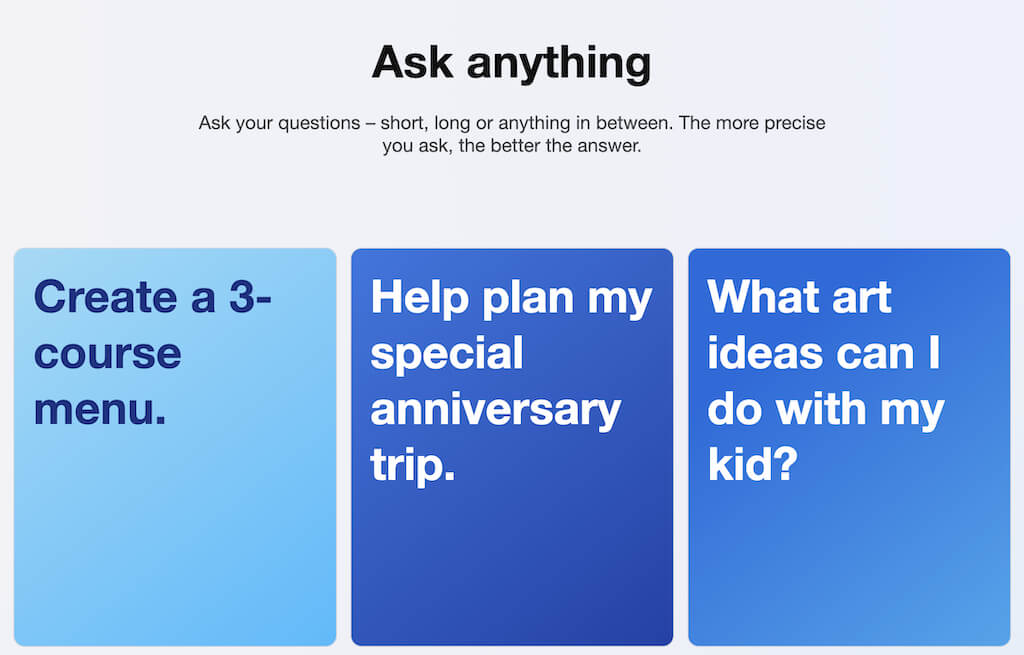Image resolution: width=1024 pixels, height=655 pixels.
Task: Click the "ideas can I" text line
Action: pyautogui.click(x=824, y=353)
